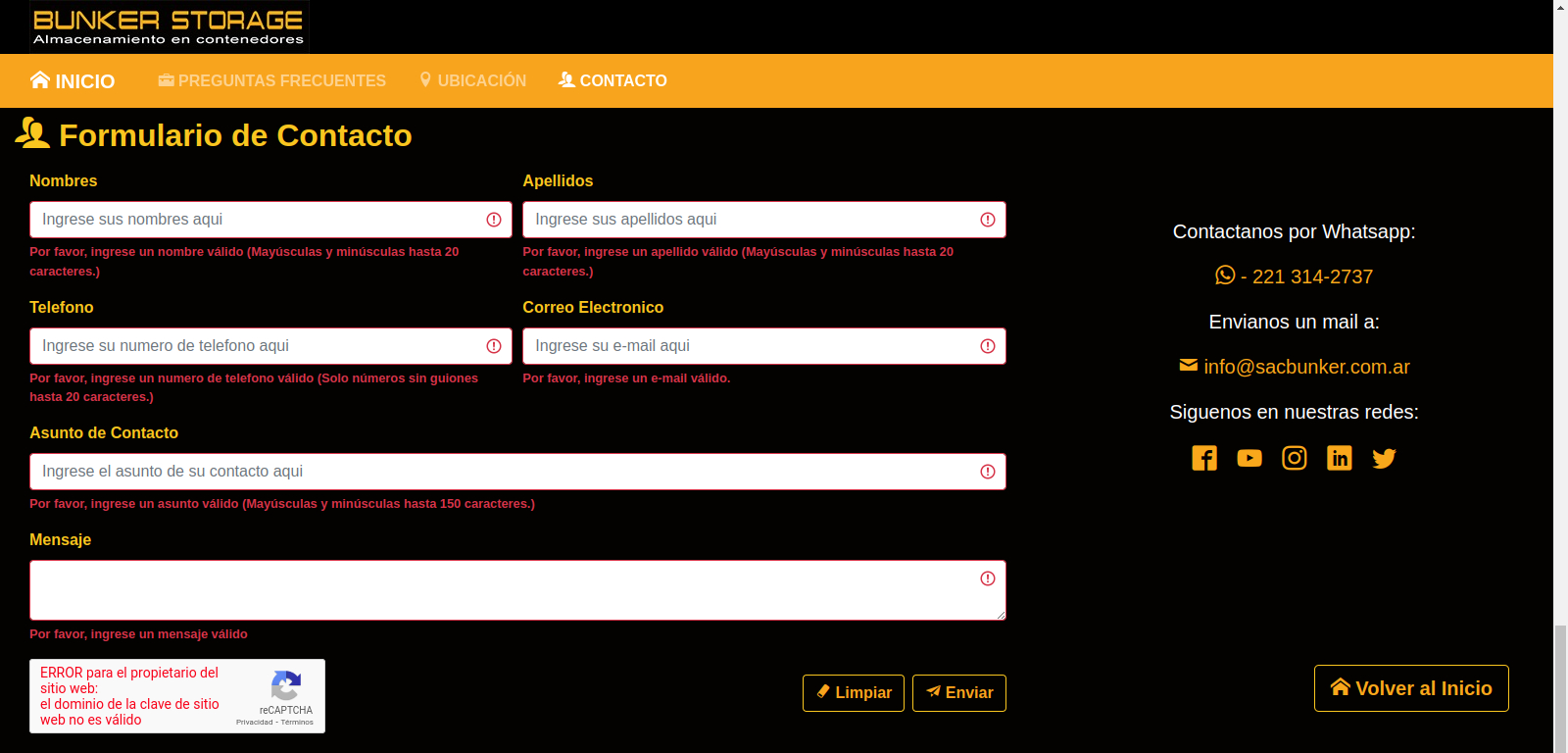Submit the form with Enviar
1568x753 pixels.
pos(958,693)
